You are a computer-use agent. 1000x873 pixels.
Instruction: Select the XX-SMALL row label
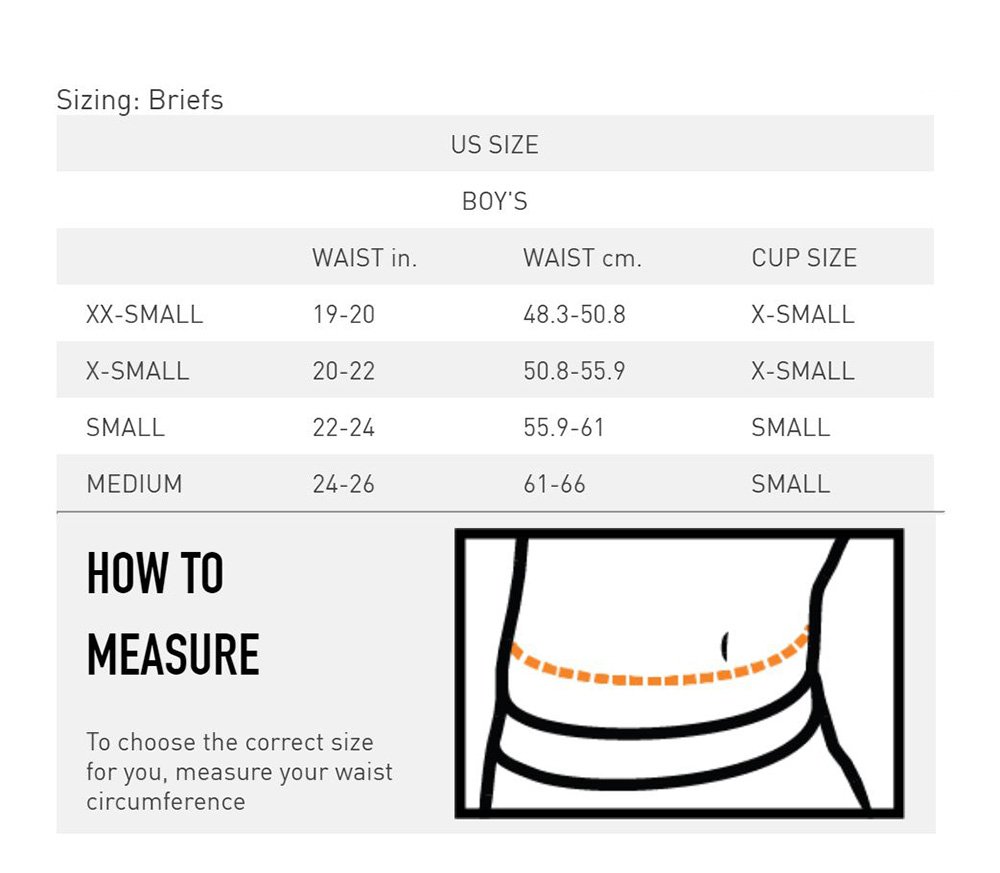coord(145,314)
